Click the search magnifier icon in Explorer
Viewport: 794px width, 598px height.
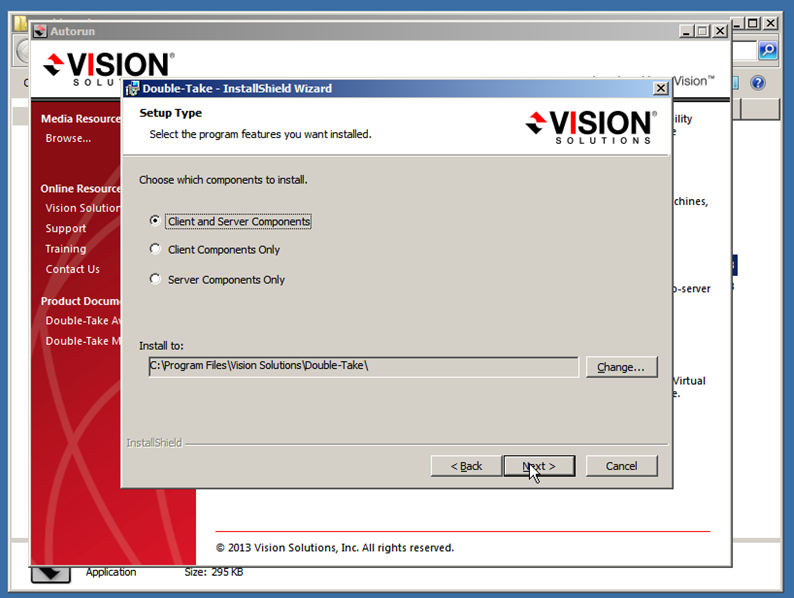[768, 50]
